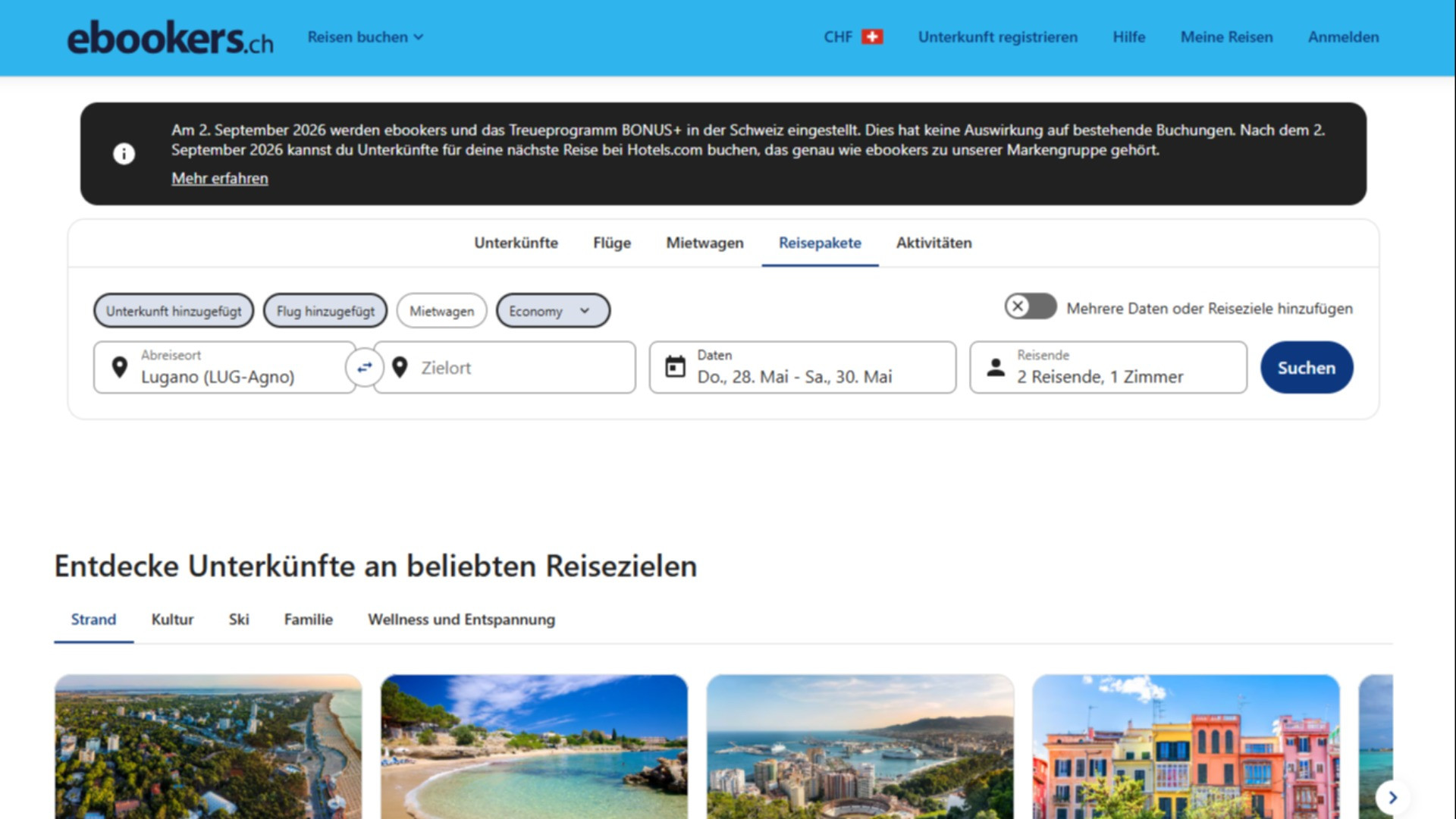Open the 2 Reisende, 1 Zimmer selector
1456x819 pixels.
1108,367
